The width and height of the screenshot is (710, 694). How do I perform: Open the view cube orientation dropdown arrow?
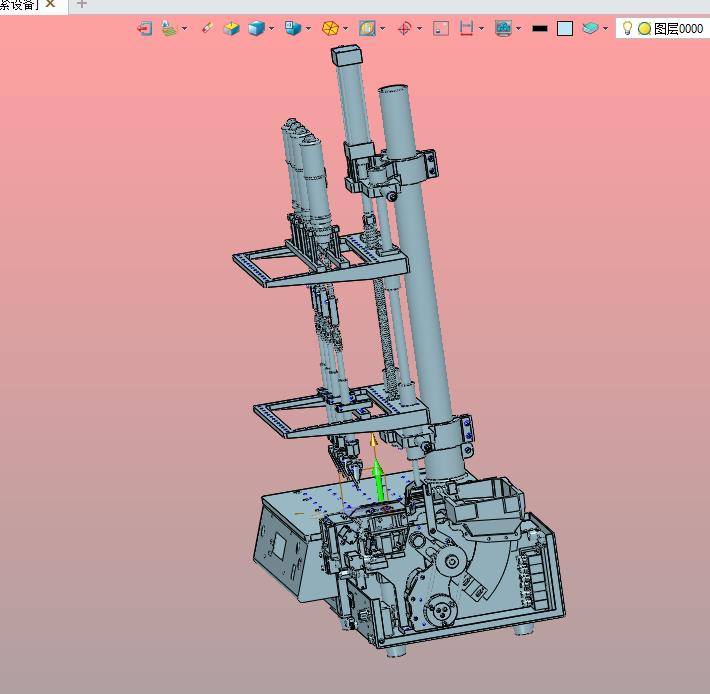(x=308, y=29)
